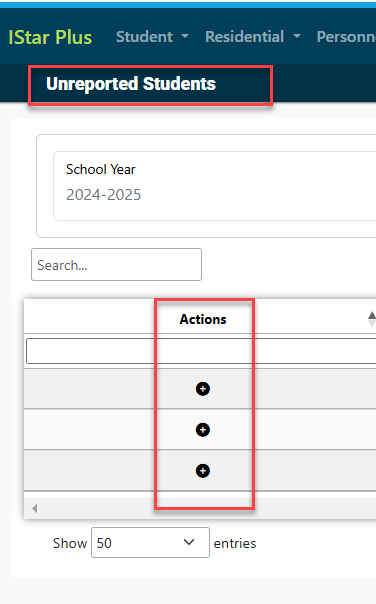Click the caret arrow beside Residential
The image size is (376, 604).
point(297,36)
